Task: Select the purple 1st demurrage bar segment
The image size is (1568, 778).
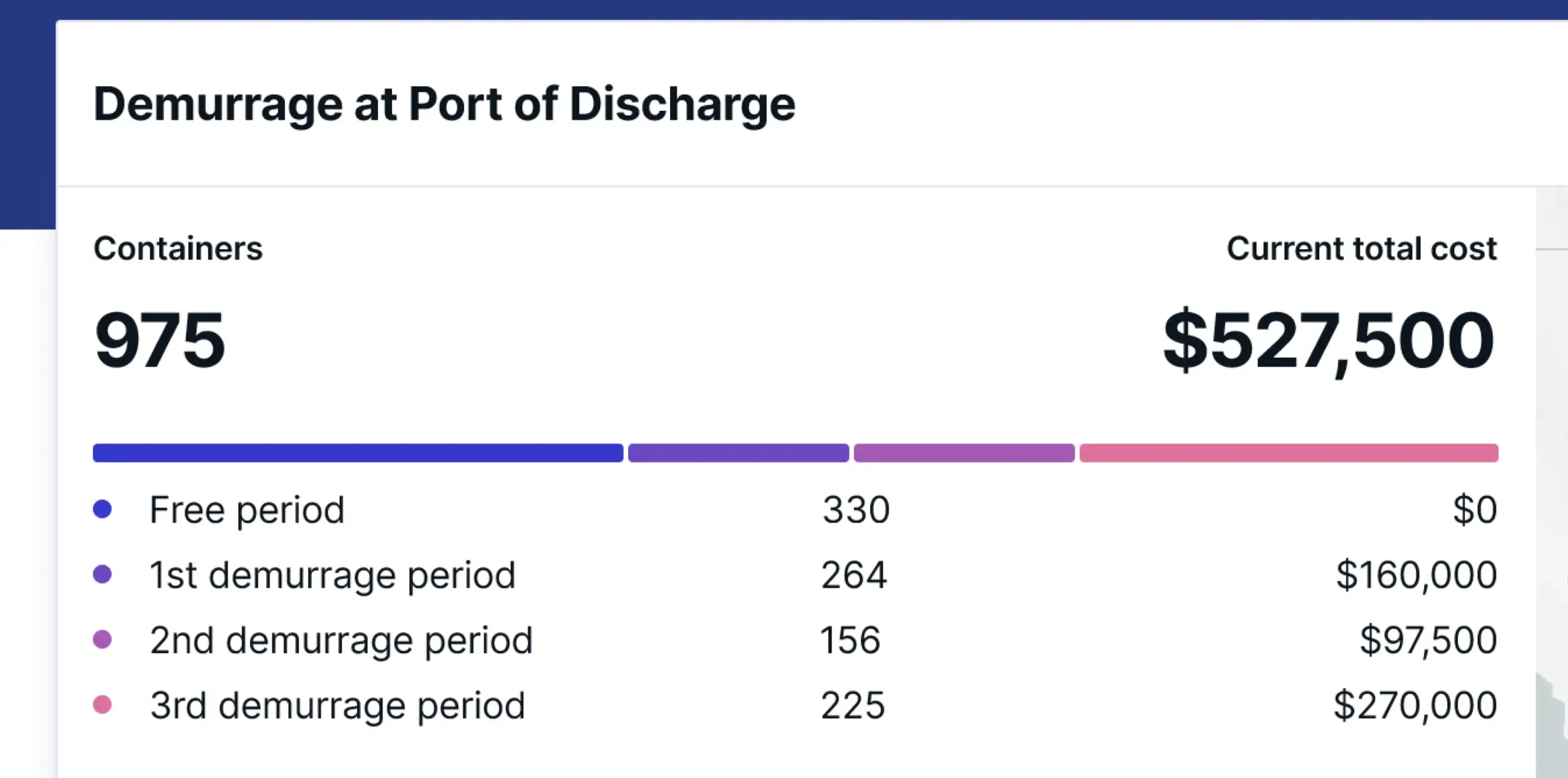Action: coord(738,453)
